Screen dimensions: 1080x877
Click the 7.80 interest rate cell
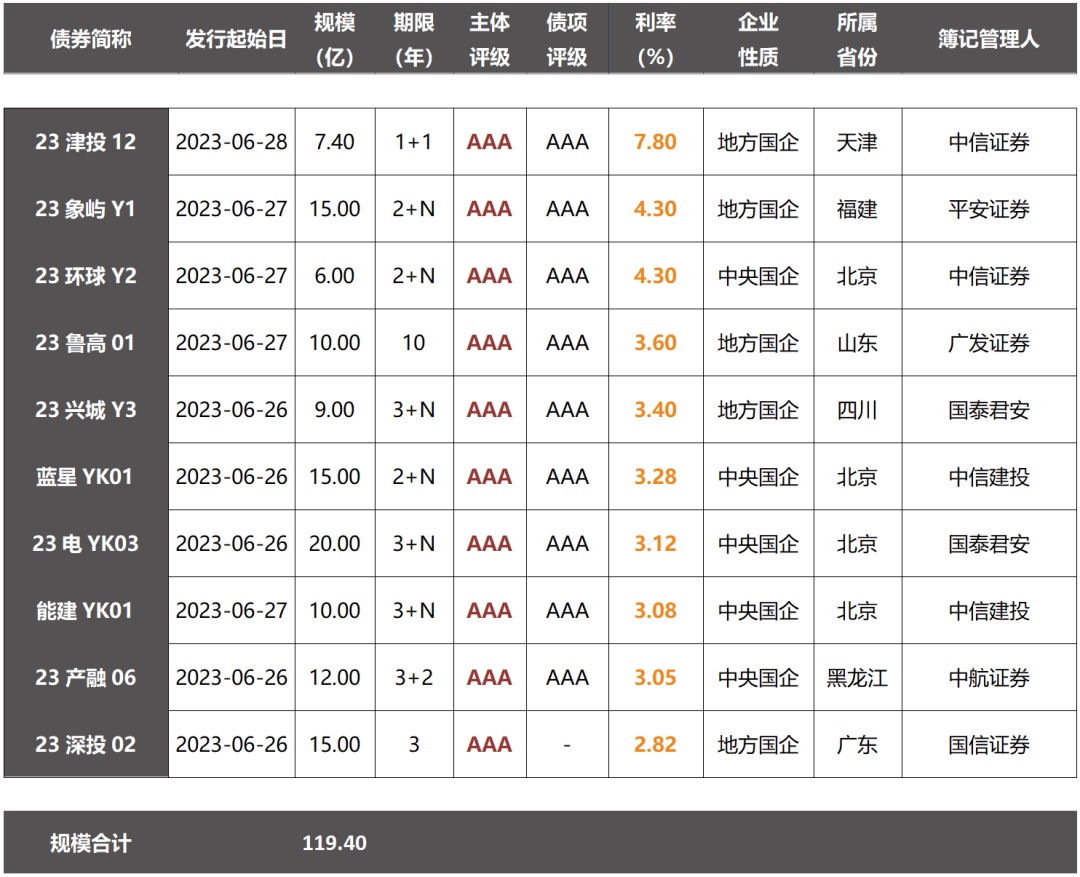point(655,142)
